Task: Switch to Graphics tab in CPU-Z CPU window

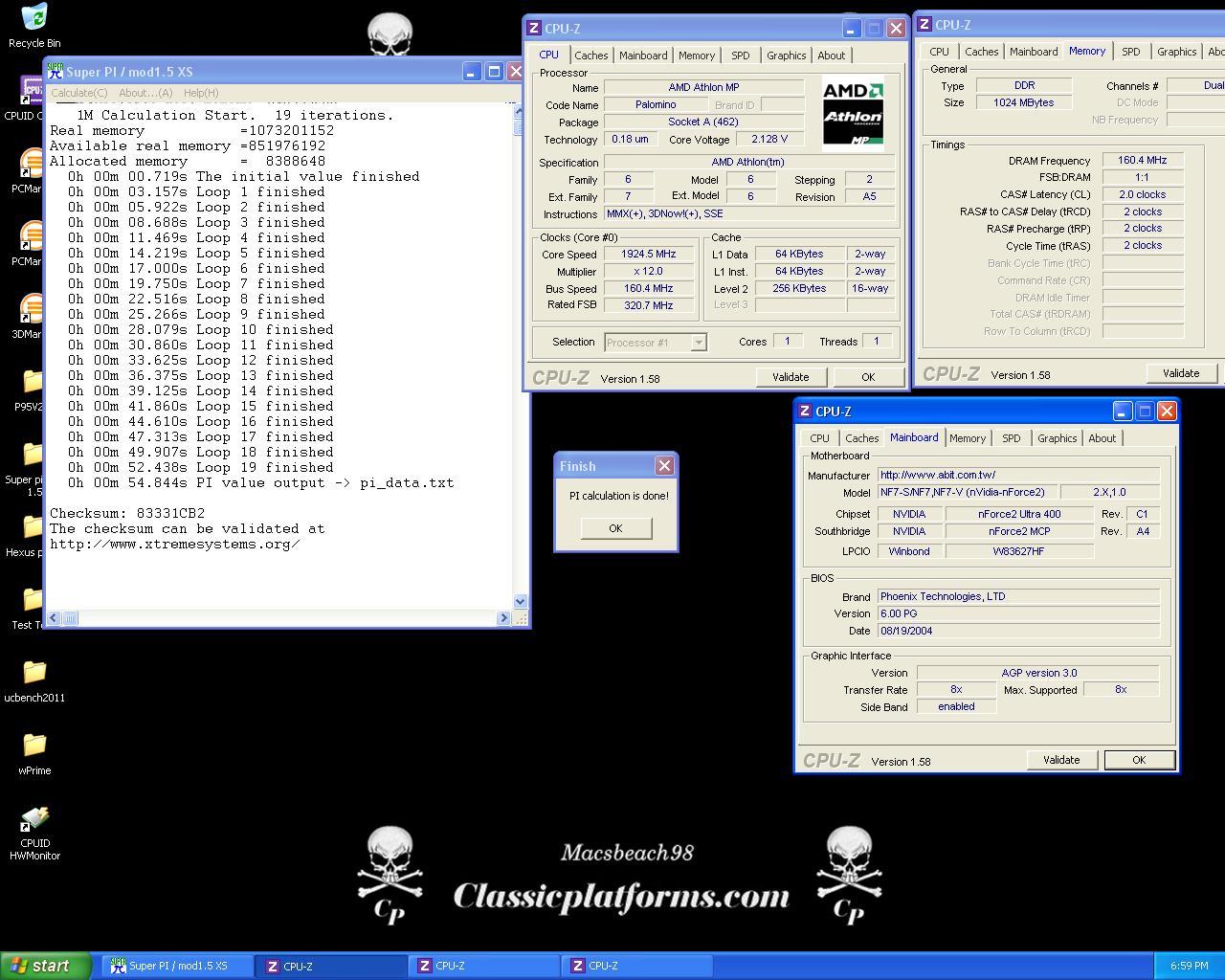Action: (787, 56)
